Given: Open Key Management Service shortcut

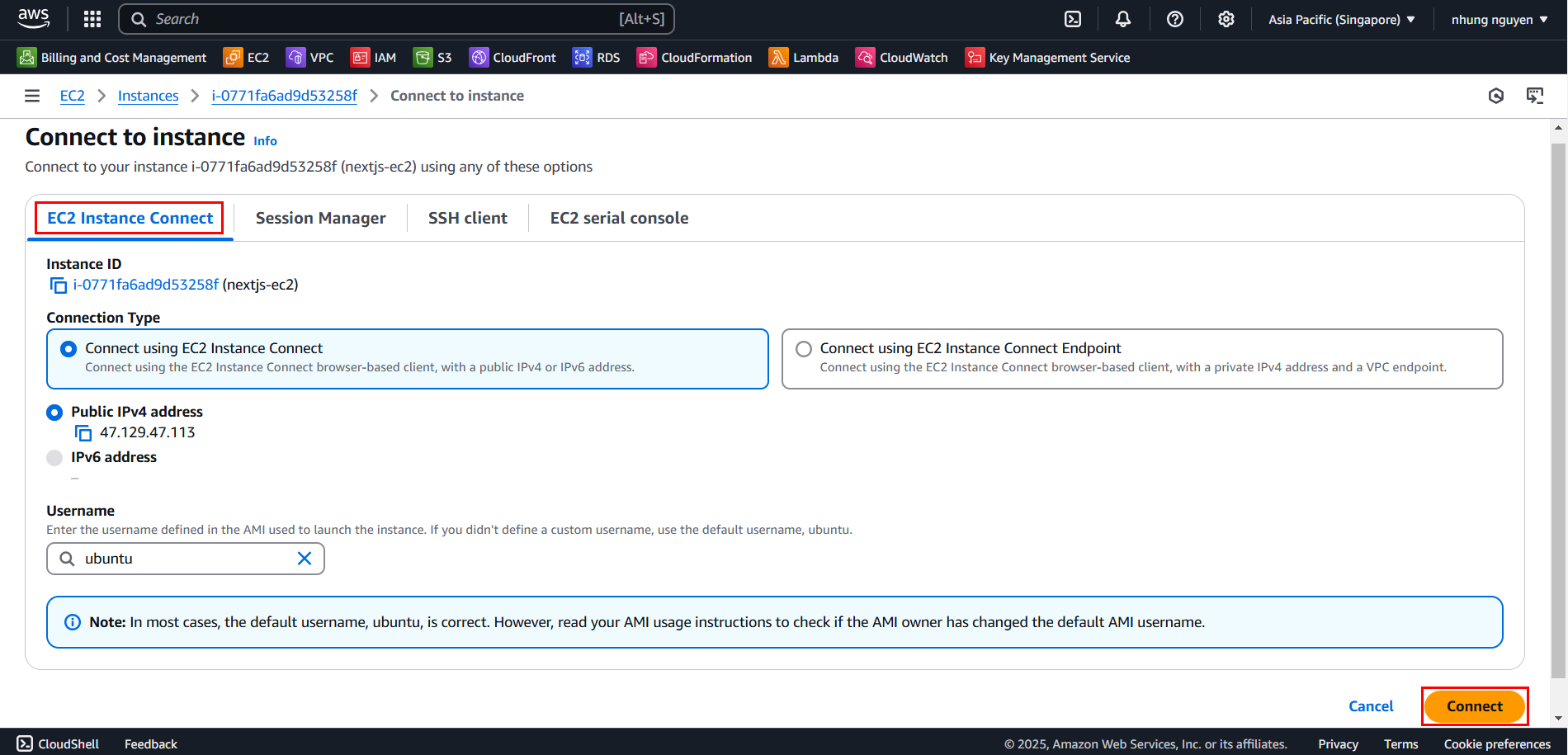Looking at the screenshot, I should (1048, 57).
